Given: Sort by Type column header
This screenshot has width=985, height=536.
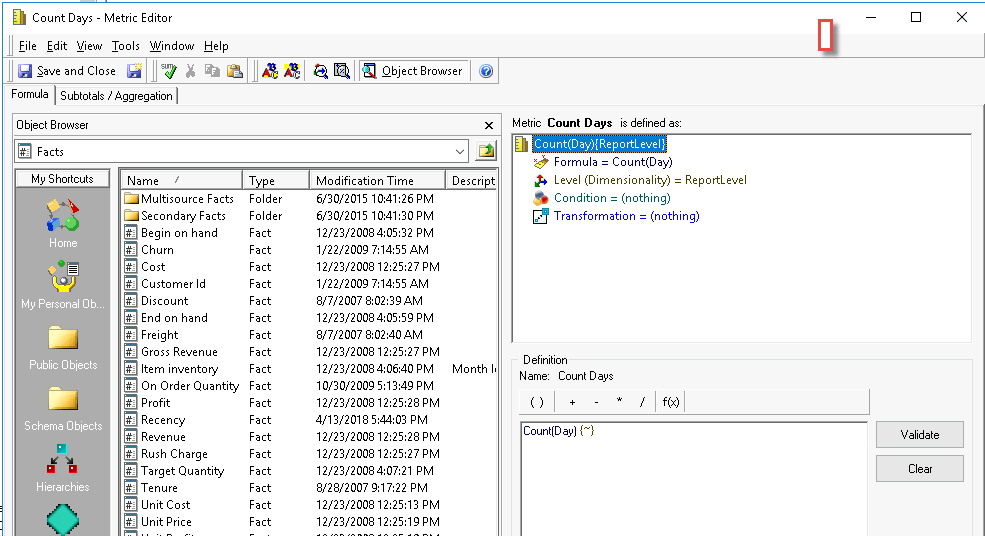Looking at the screenshot, I should tap(276, 180).
